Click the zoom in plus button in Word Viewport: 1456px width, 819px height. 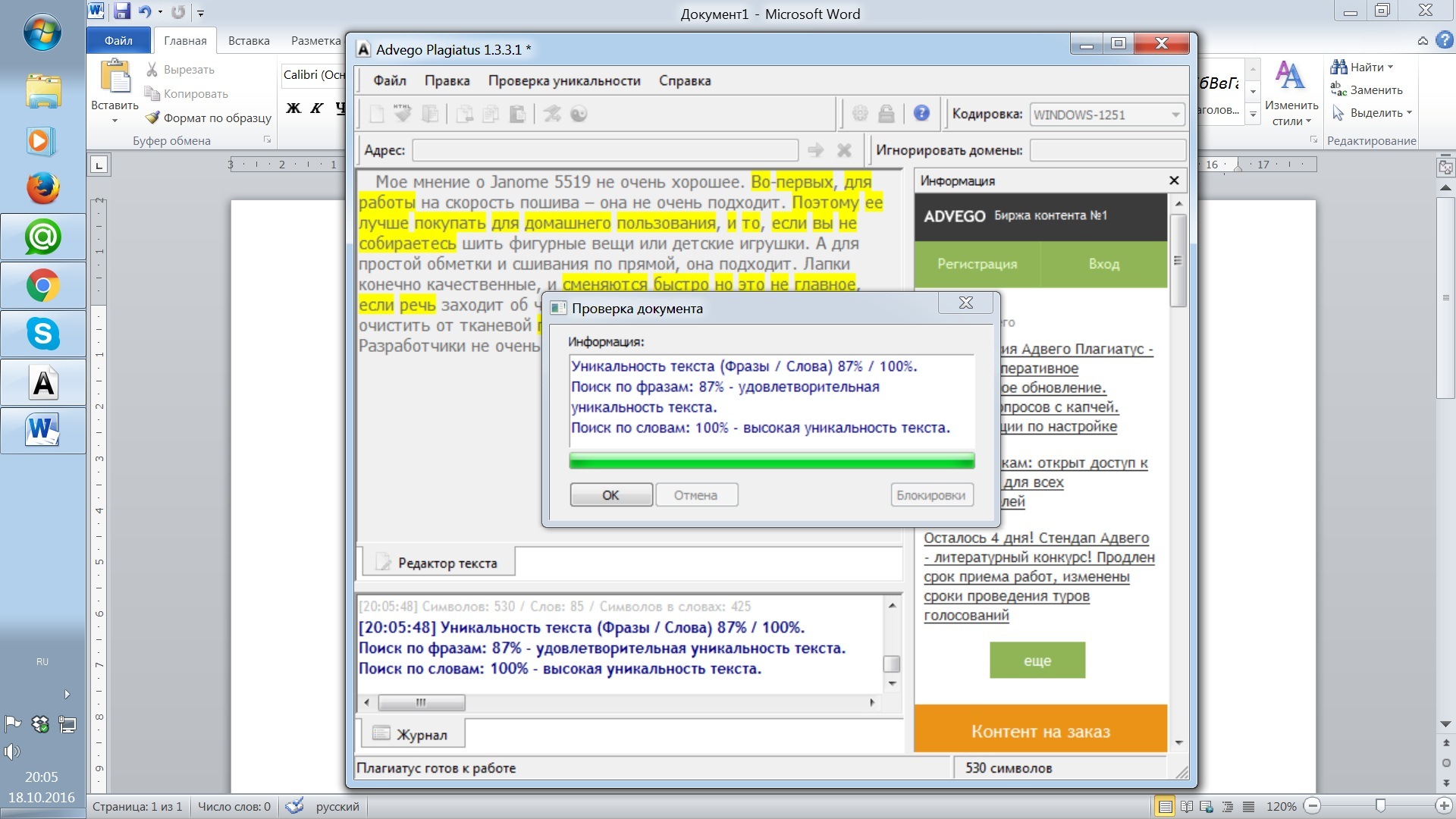pyautogui.click(x=1444, y=806)
